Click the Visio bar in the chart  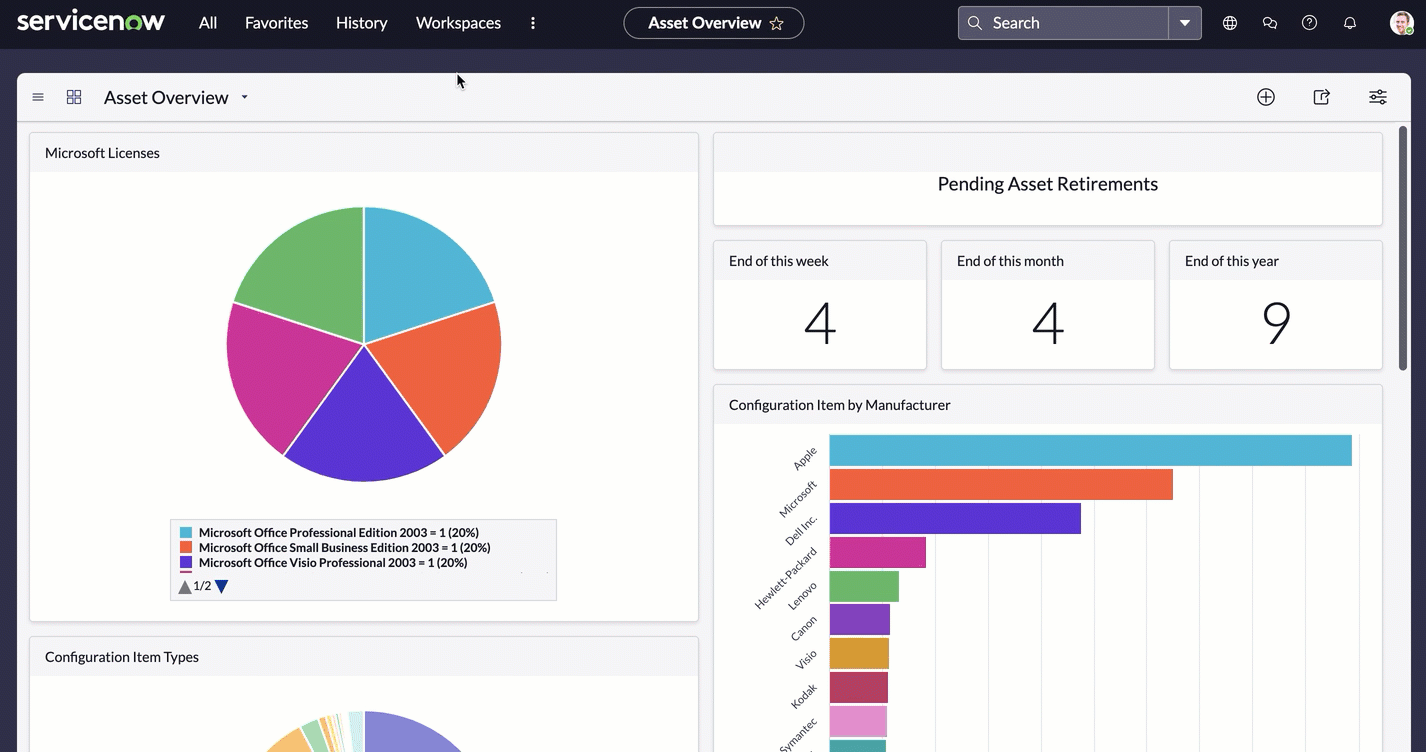859,653
